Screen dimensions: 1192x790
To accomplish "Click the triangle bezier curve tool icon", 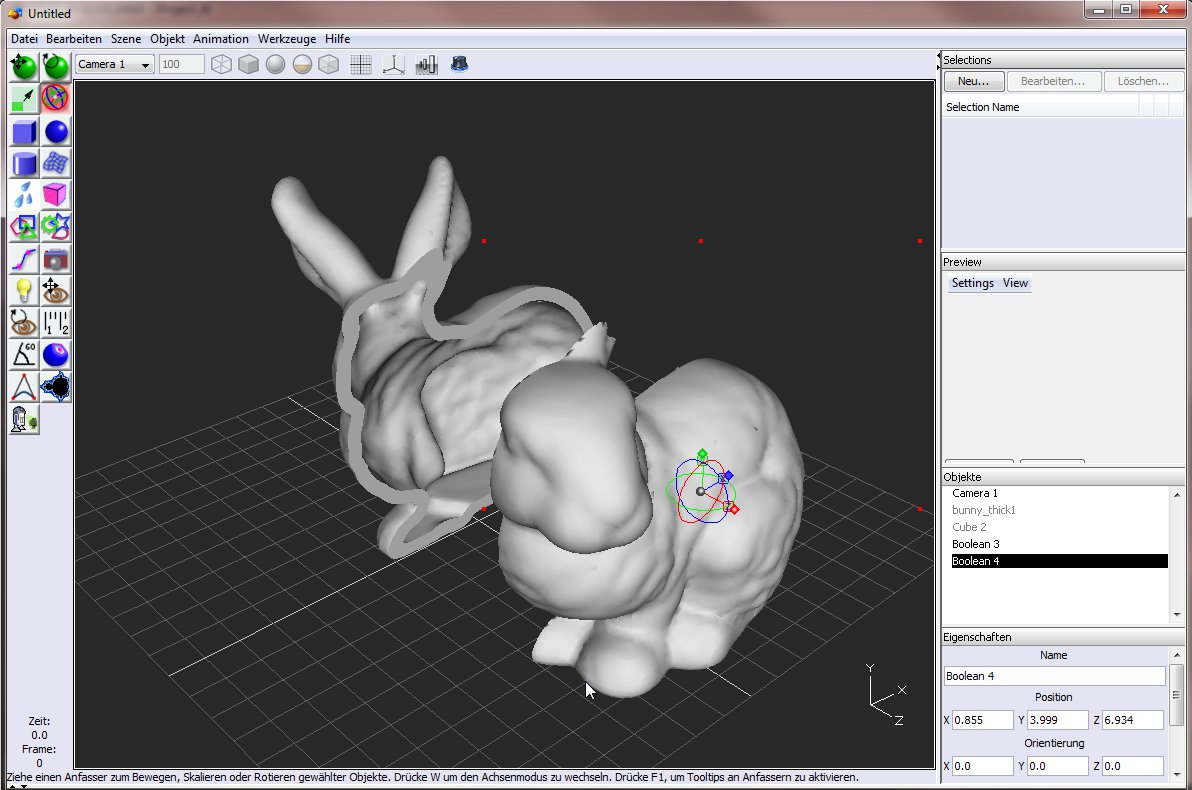I will [24, 387].
